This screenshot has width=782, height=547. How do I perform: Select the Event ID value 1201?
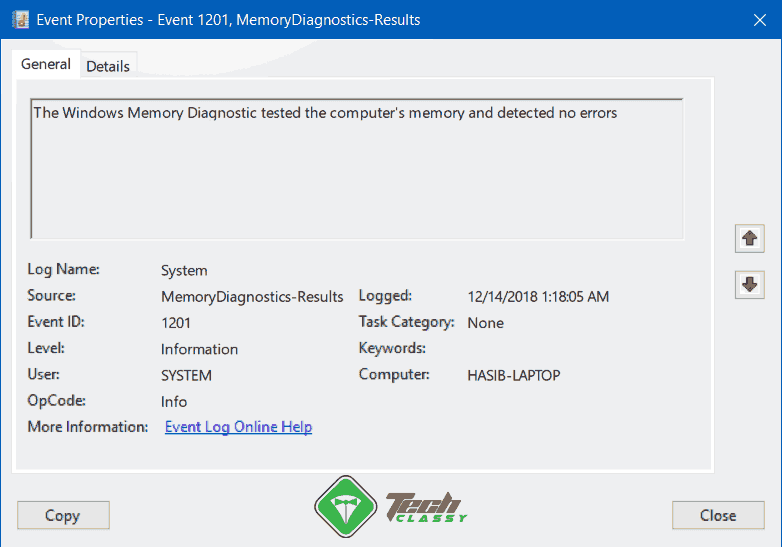pos(176,323)
